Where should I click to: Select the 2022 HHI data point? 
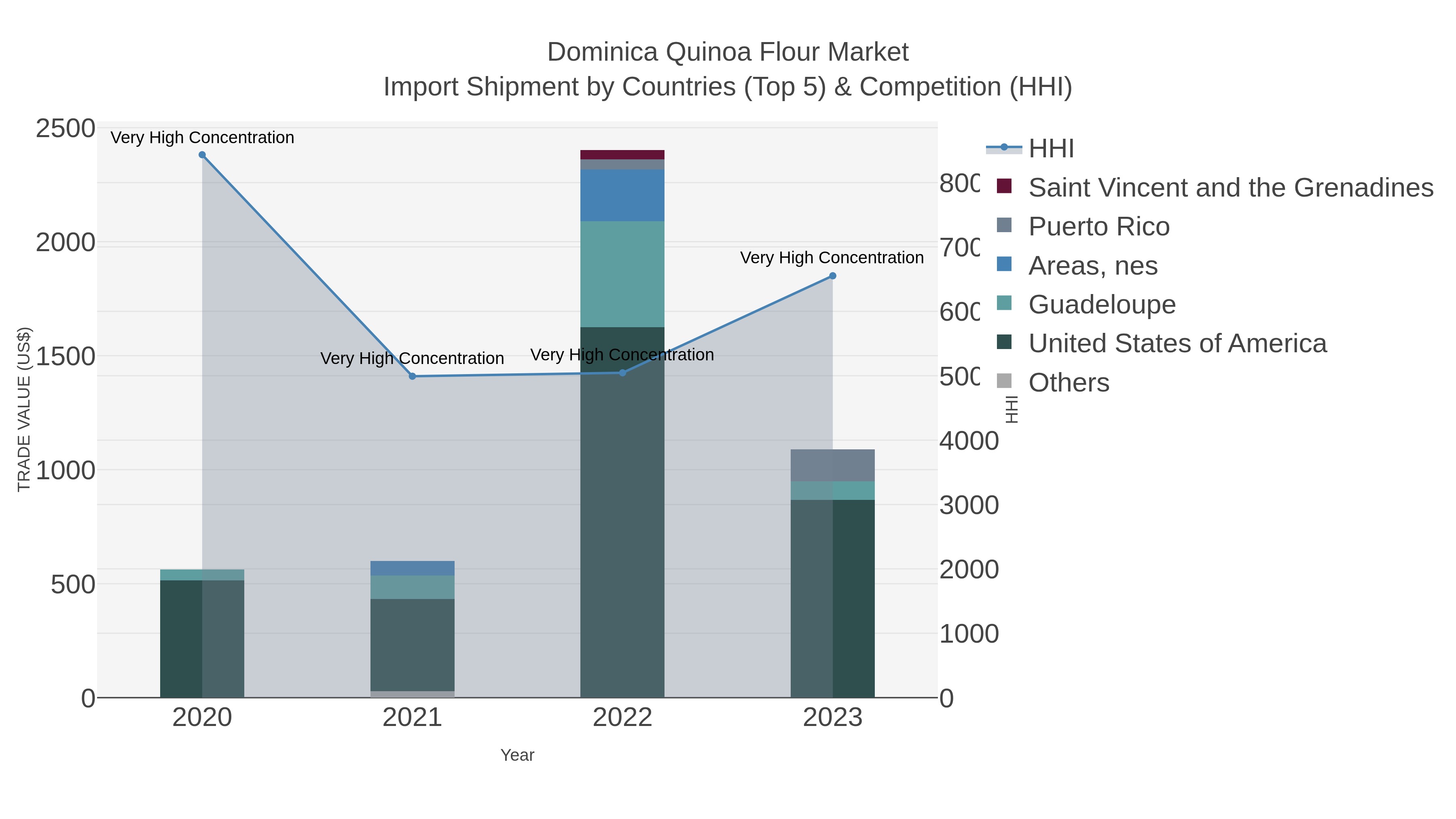click(x=622, y=373)
